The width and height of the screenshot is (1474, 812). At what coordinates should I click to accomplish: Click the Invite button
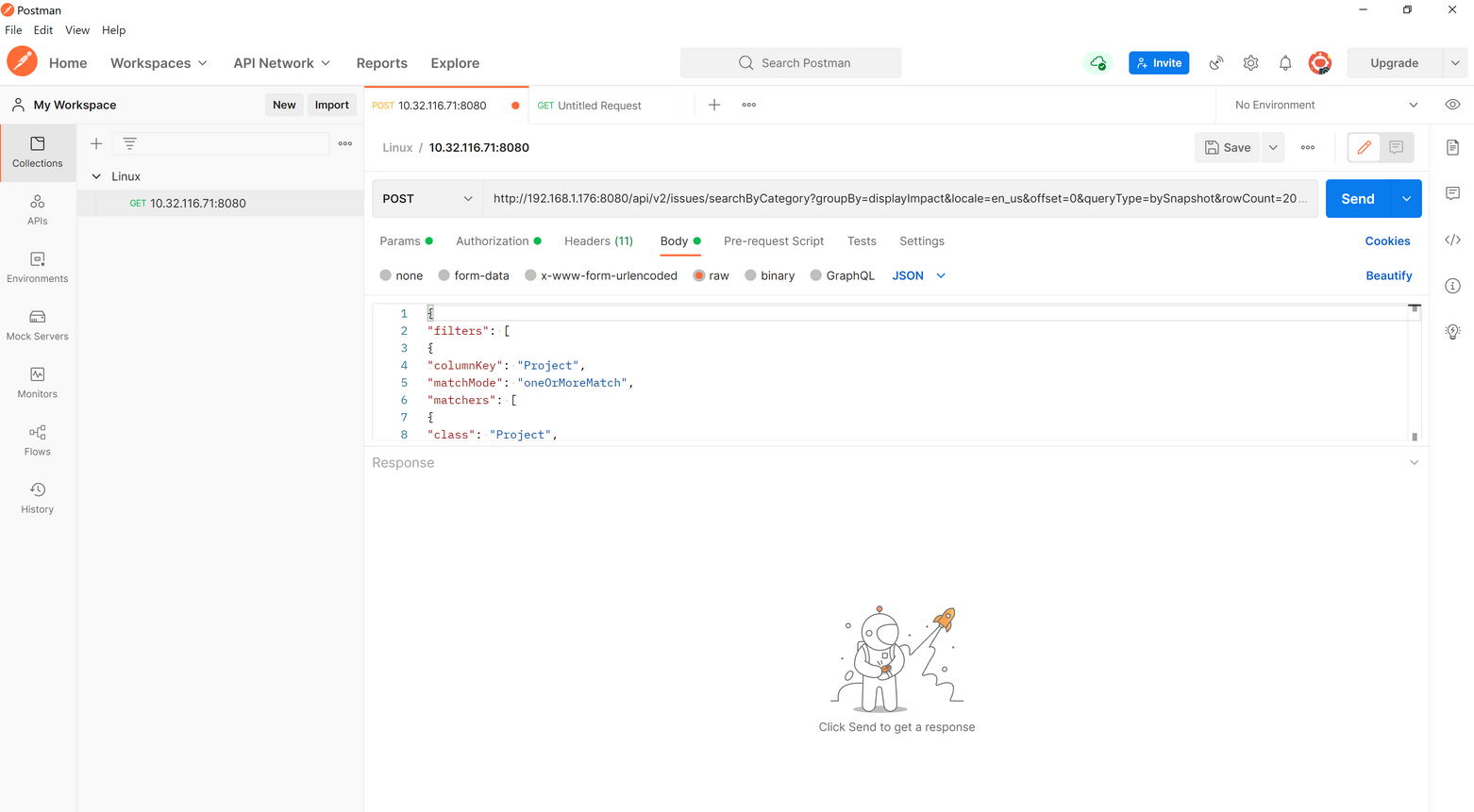[x=1159, y=63]
